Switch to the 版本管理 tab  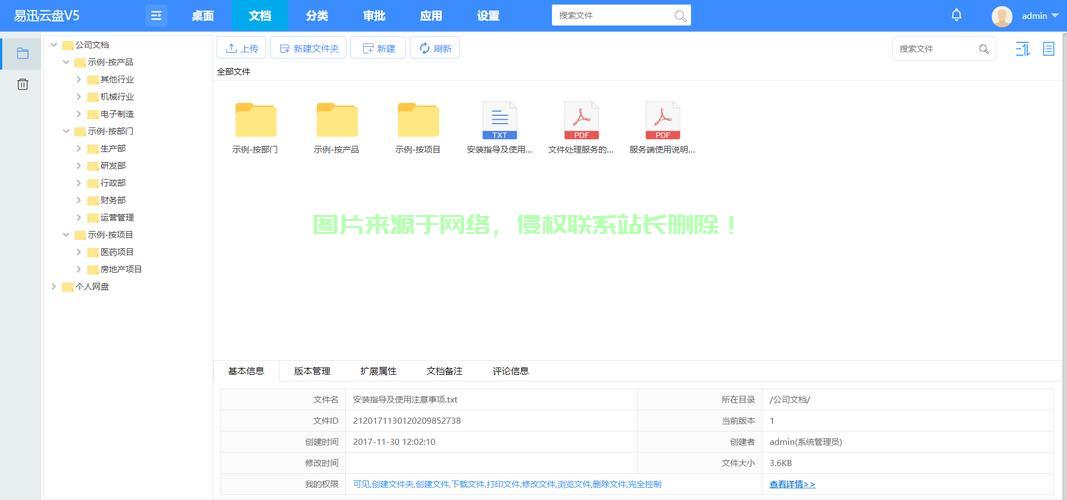pyautogui.click(x=312, y=371)
